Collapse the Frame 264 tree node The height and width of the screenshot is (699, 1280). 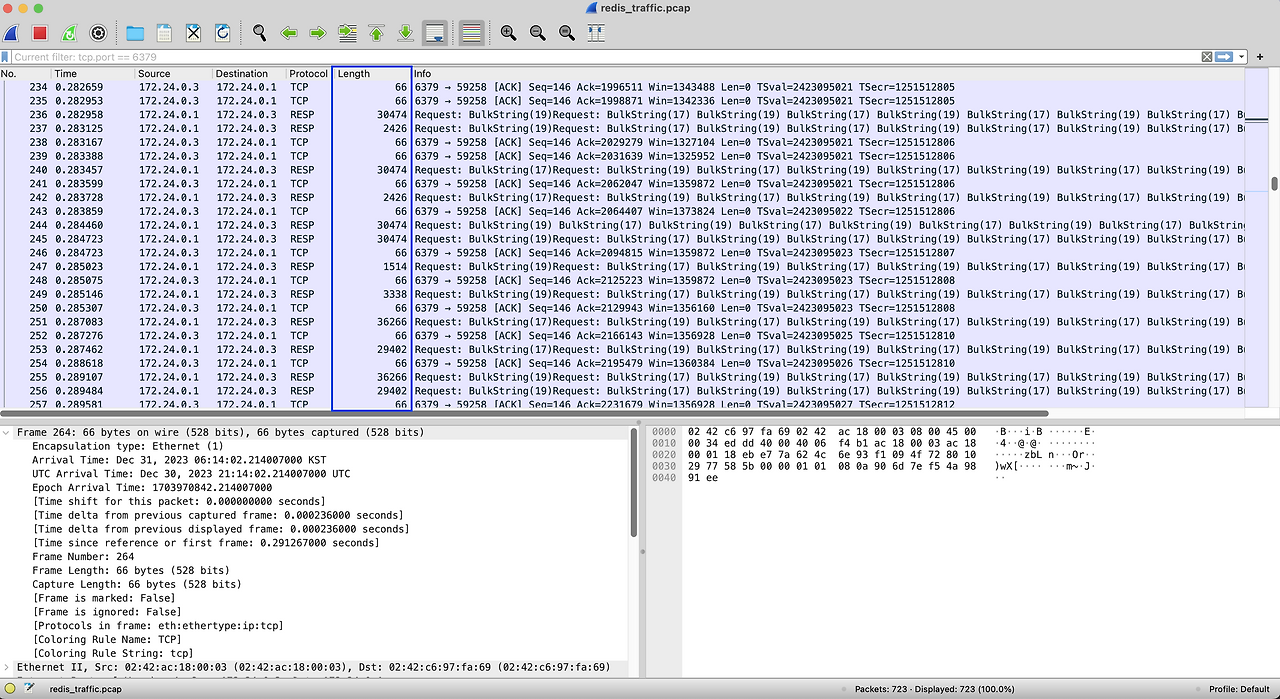[x=7, y=432]
